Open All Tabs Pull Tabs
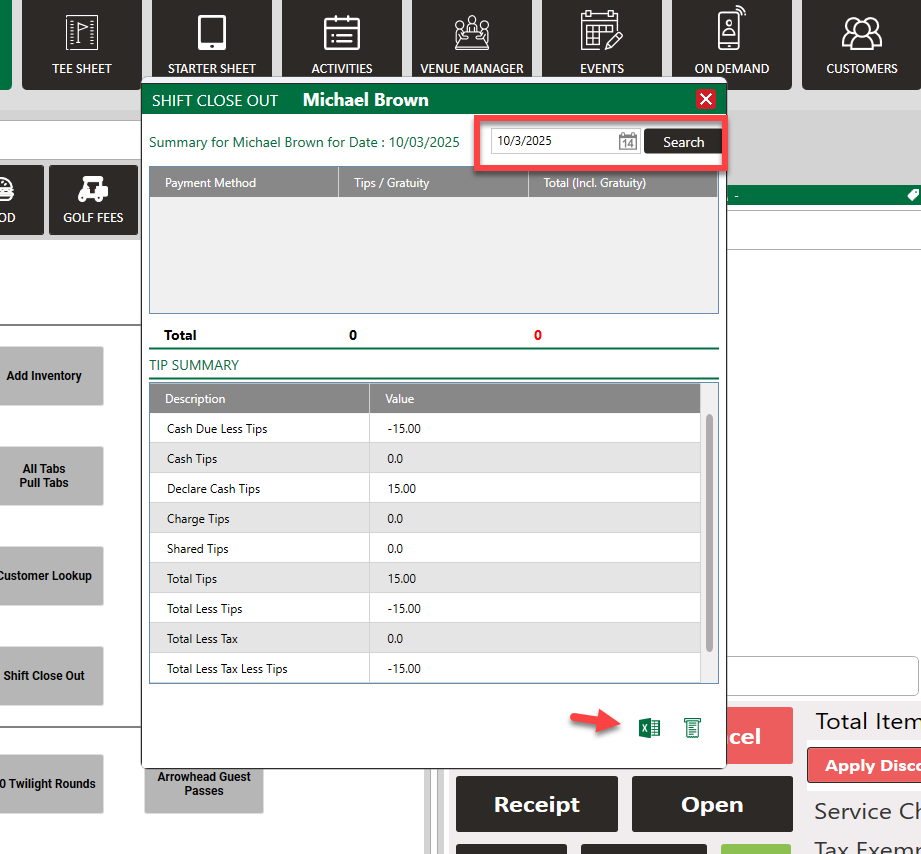The height and width of the screenshot is (854, 921). click(45, 476)
